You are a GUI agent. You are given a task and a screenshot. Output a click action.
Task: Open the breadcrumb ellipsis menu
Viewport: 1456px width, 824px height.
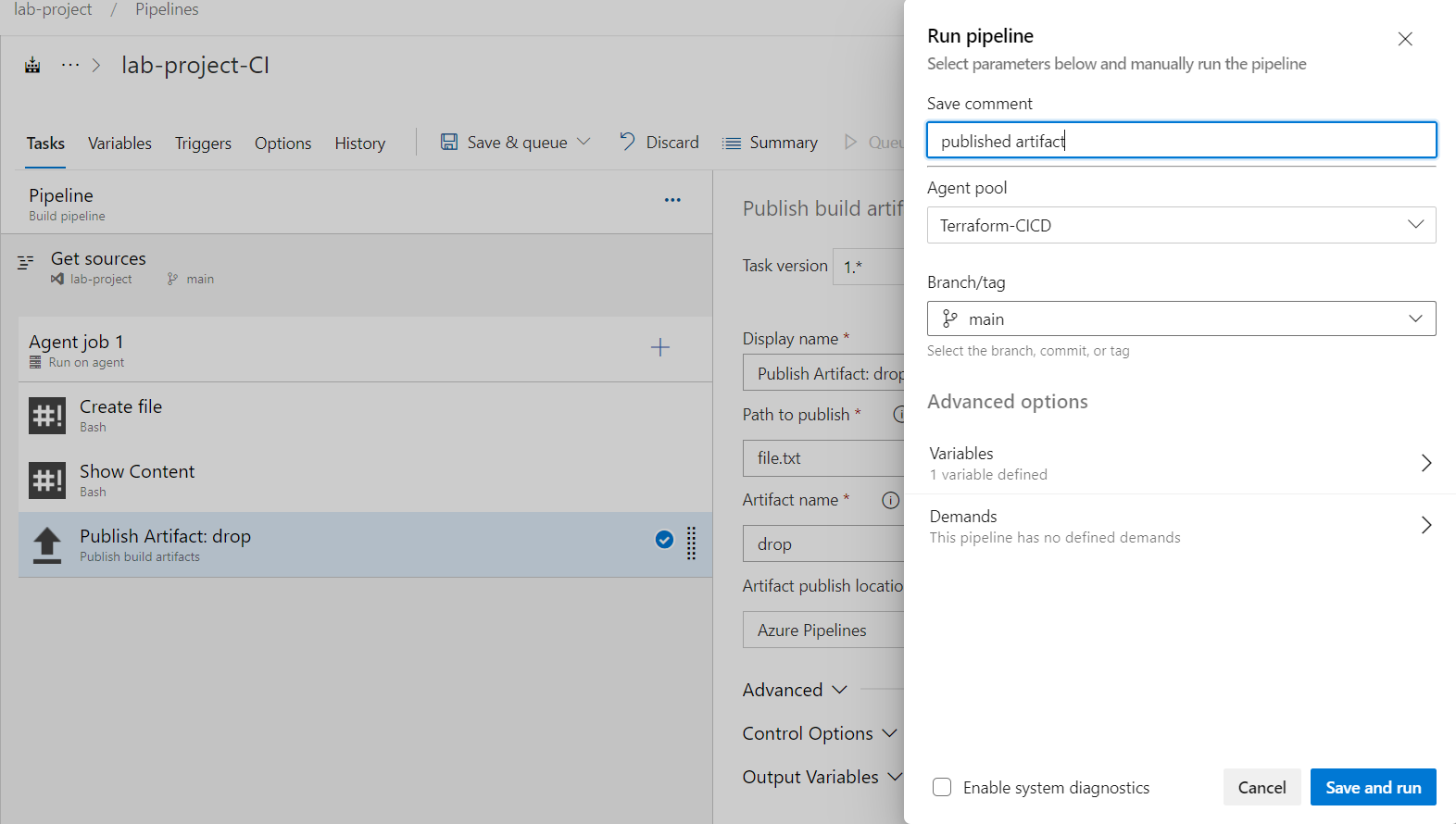pyautogui.click(x=70, y=65)
